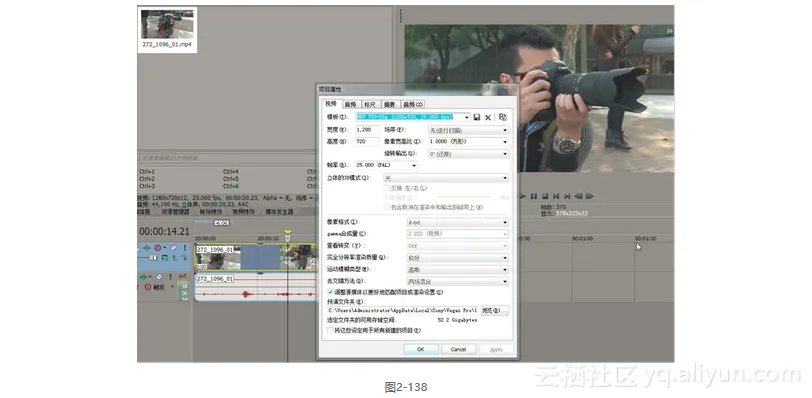
Task: Delete the template with the red X icon
Action: 488,117
